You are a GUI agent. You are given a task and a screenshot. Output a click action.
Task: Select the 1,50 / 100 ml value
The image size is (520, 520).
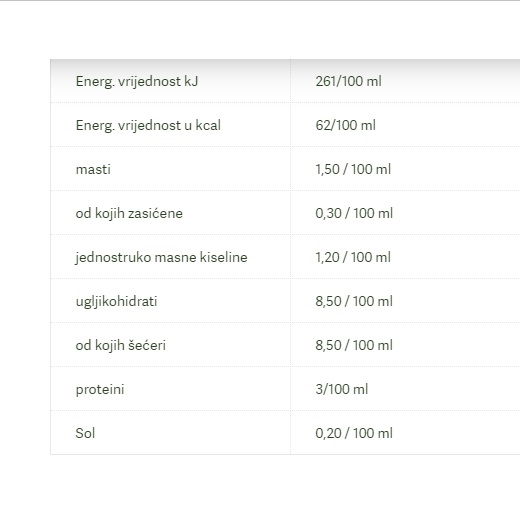point(353,169)
